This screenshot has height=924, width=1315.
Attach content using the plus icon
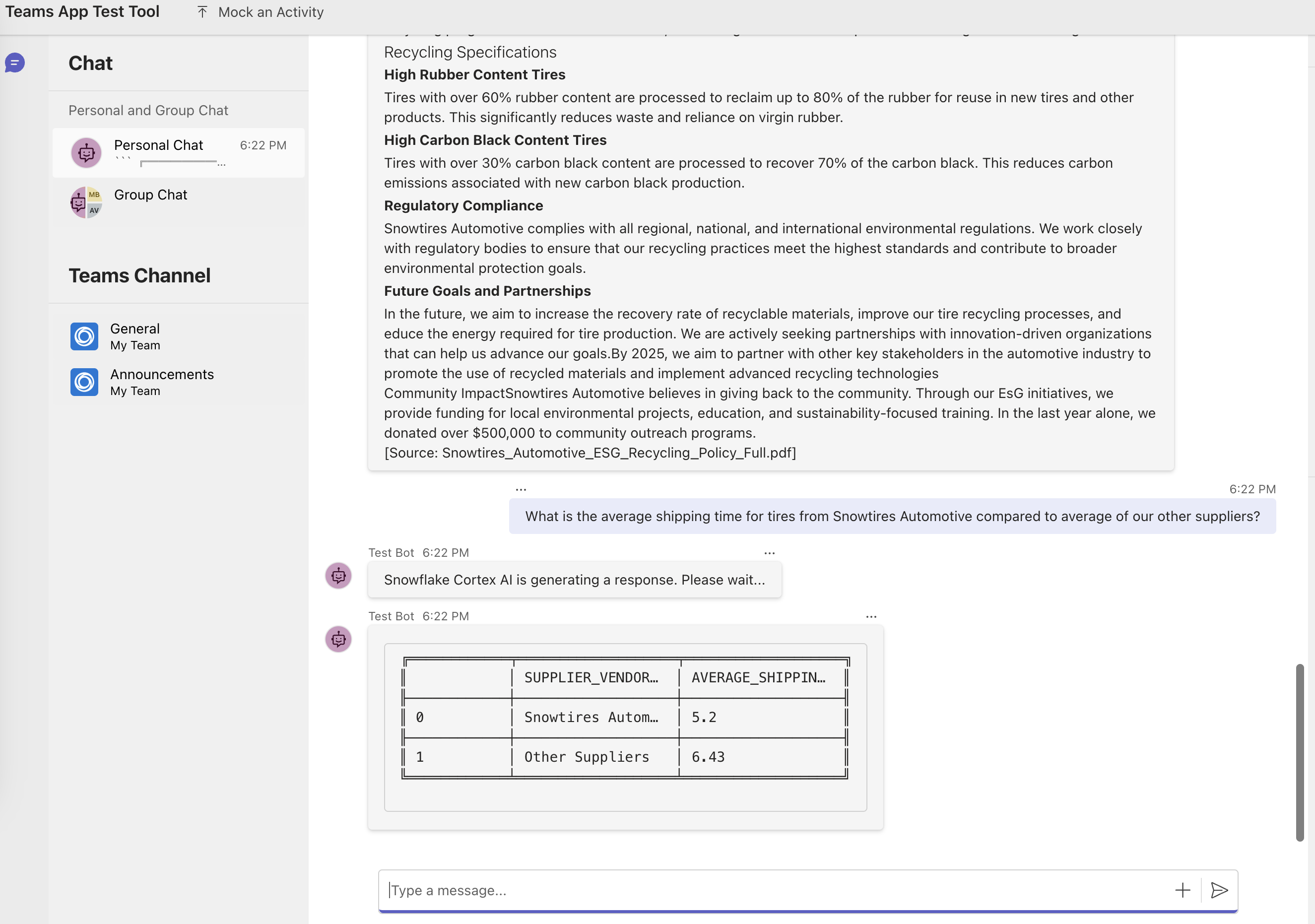(1183, 890)
